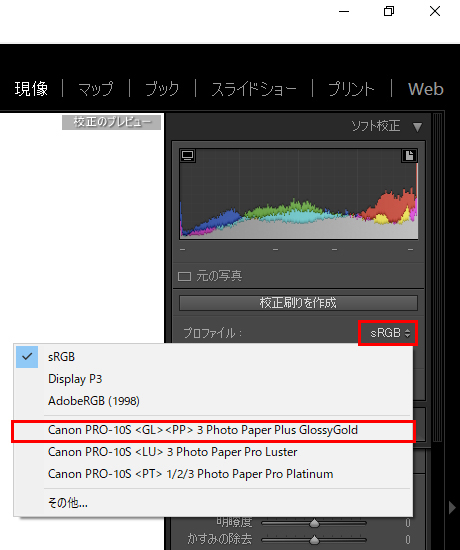The width and height of the screenshot is (460, 550).
Task: Click the 校正のプレビュー label
Action: point(112,122)
